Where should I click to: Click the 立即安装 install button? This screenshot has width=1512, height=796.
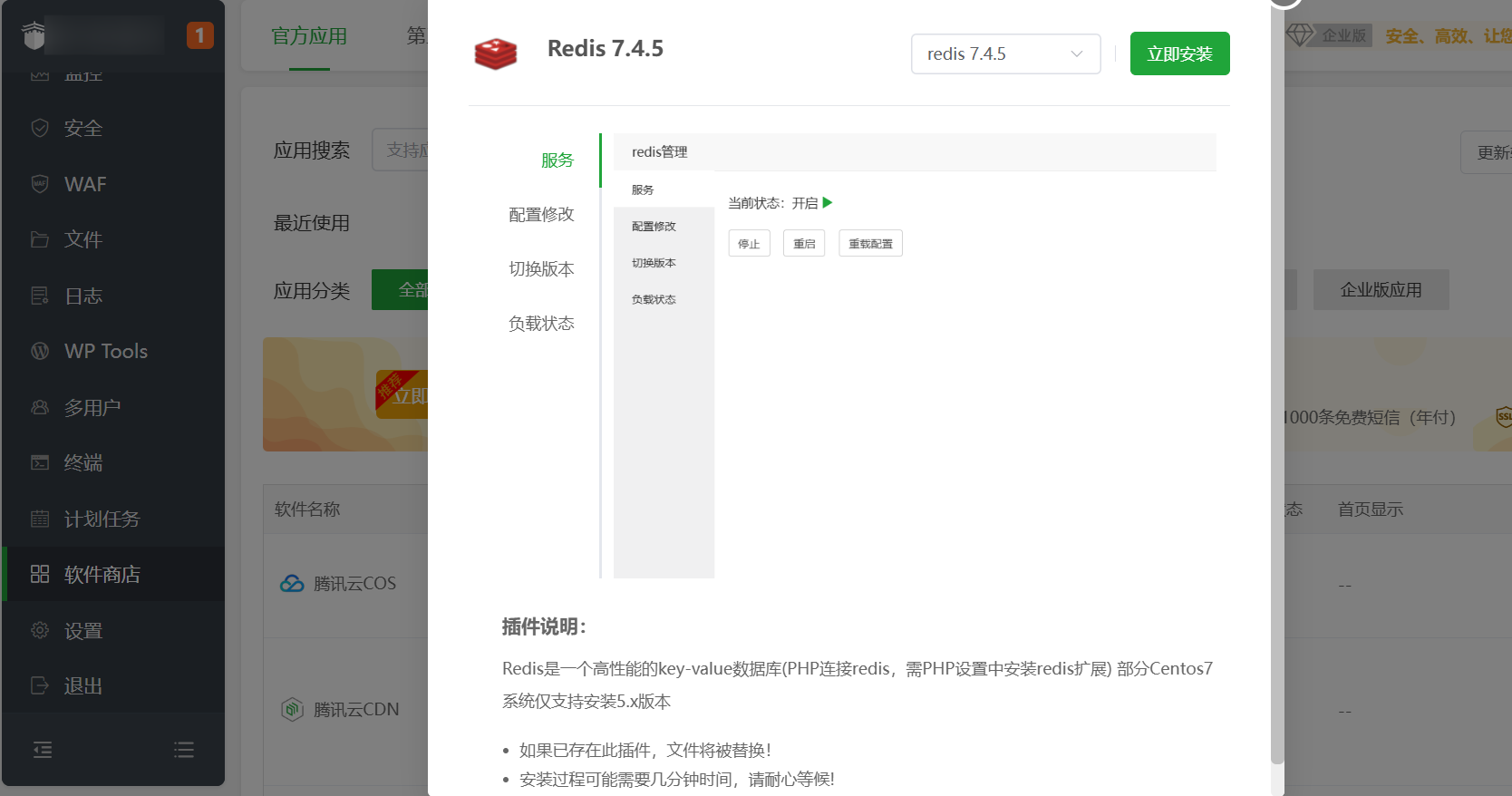[1179, 54]
